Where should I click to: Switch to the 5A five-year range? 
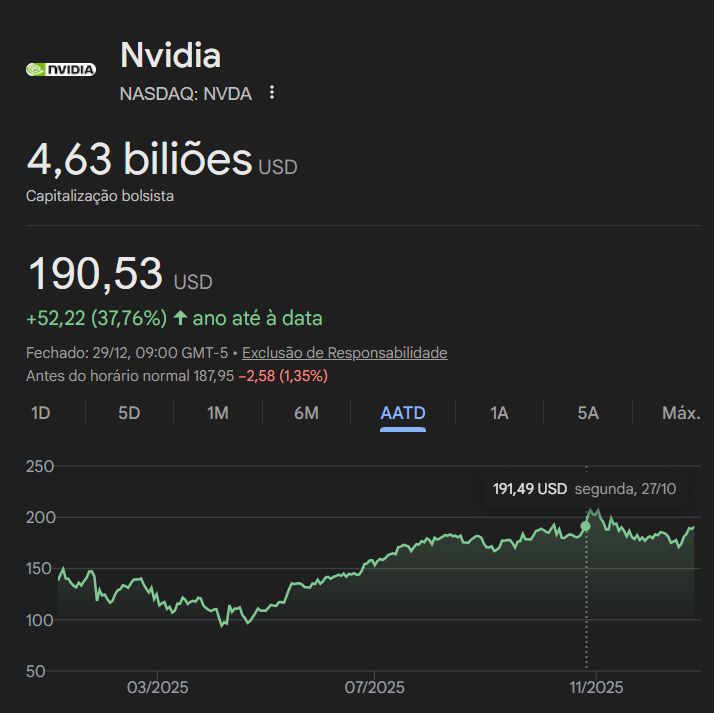click(588, 413)
